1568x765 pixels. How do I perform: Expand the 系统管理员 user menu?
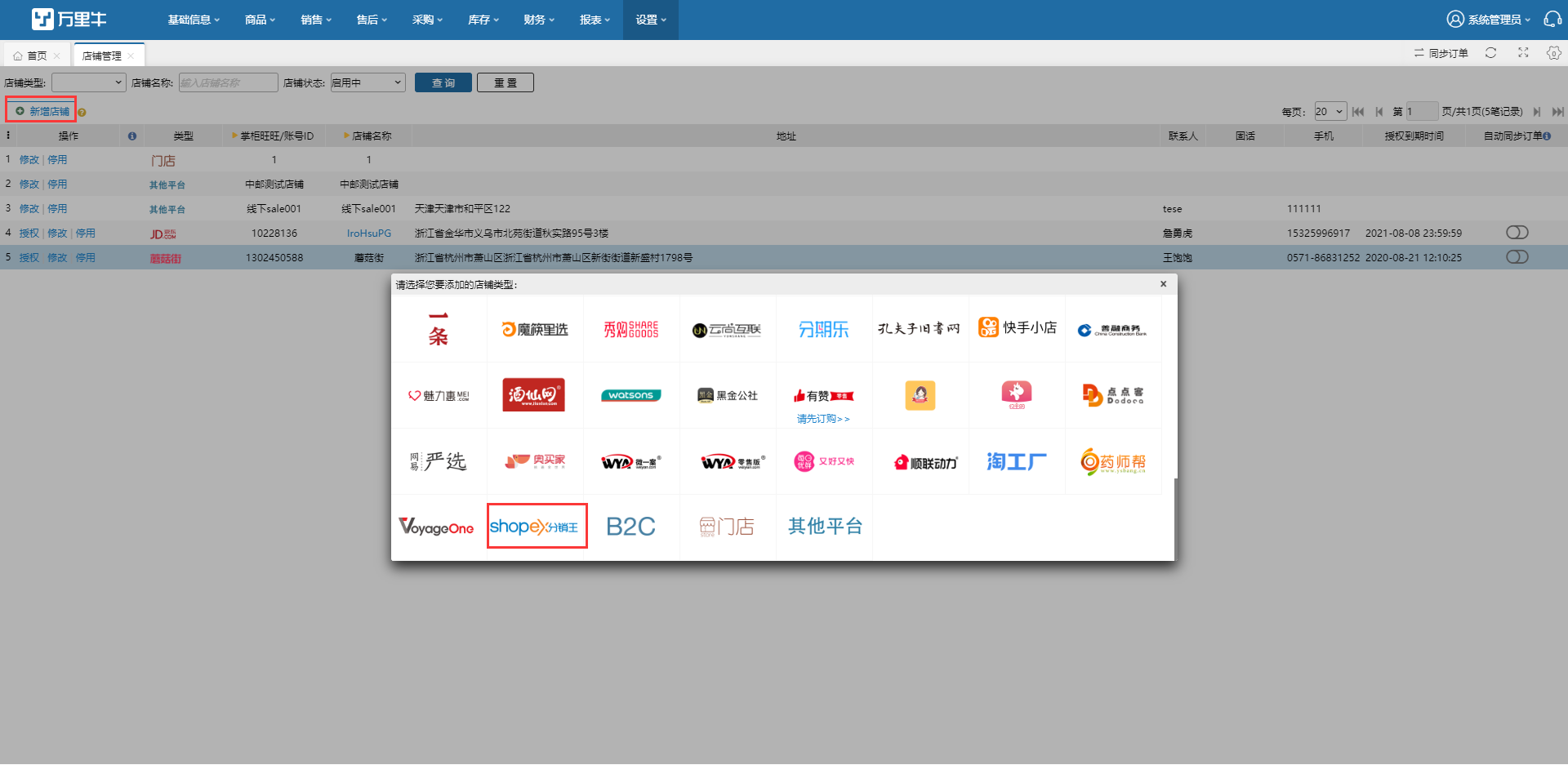[x=1488, y=20]
